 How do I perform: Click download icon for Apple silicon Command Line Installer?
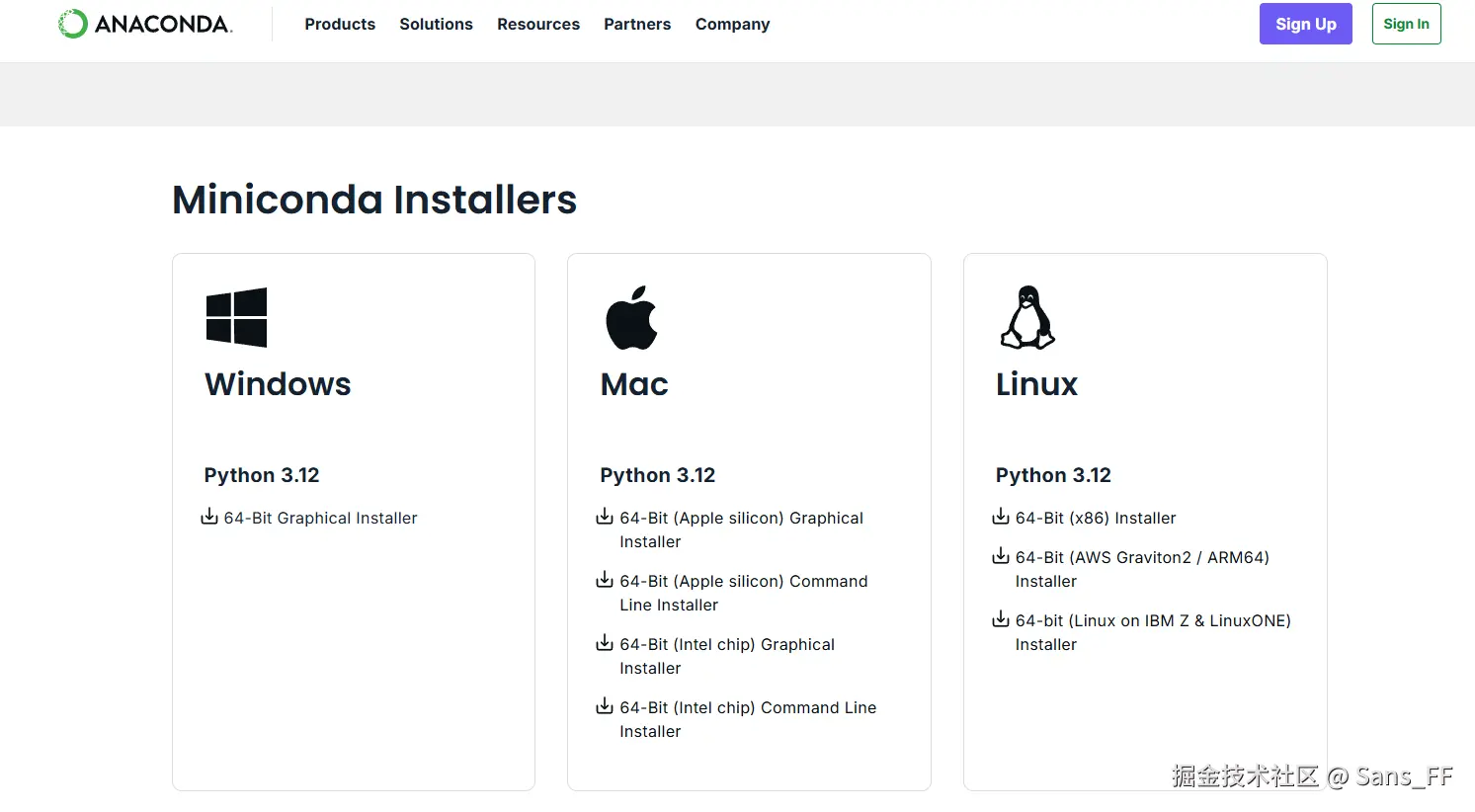(x=605, y=580)
